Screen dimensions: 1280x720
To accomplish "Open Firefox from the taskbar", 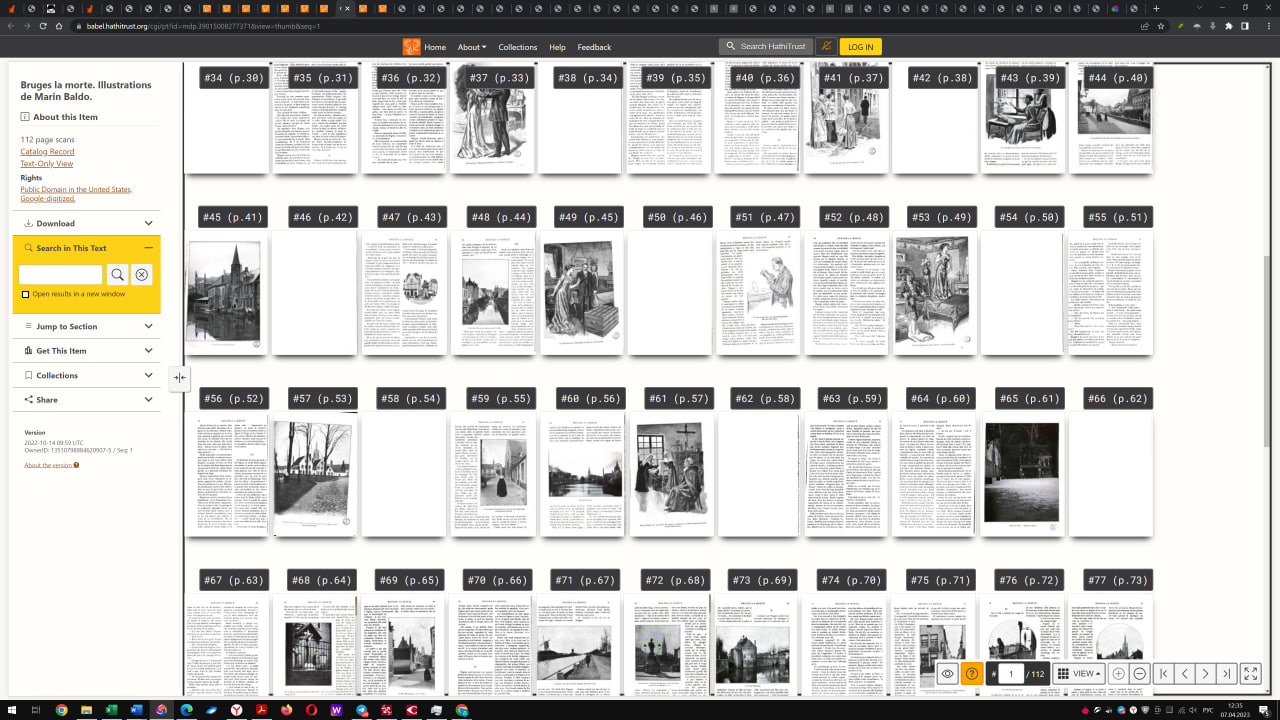I will click(x=287, y=710).
